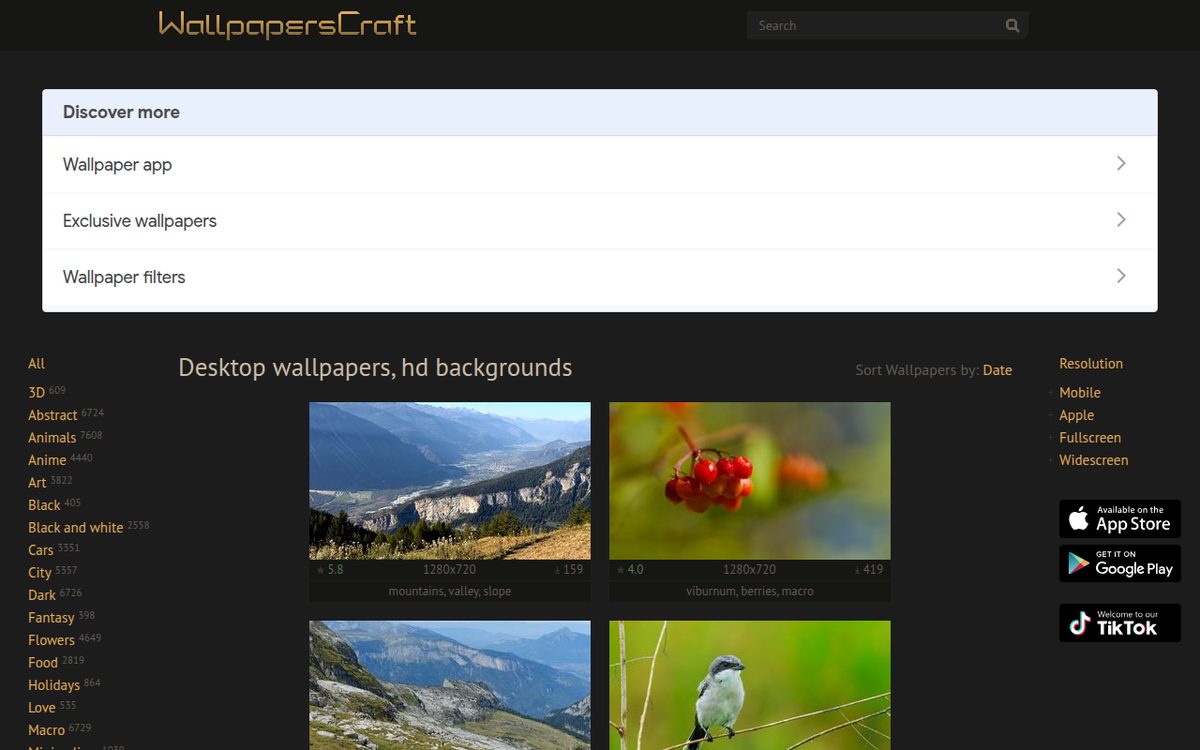The height and width of the screenshot is (750, 1200).
Task: Expand the Exclusive wallpapers chevron arrow
Action: pyautogui.click(x=1121, y=219)
